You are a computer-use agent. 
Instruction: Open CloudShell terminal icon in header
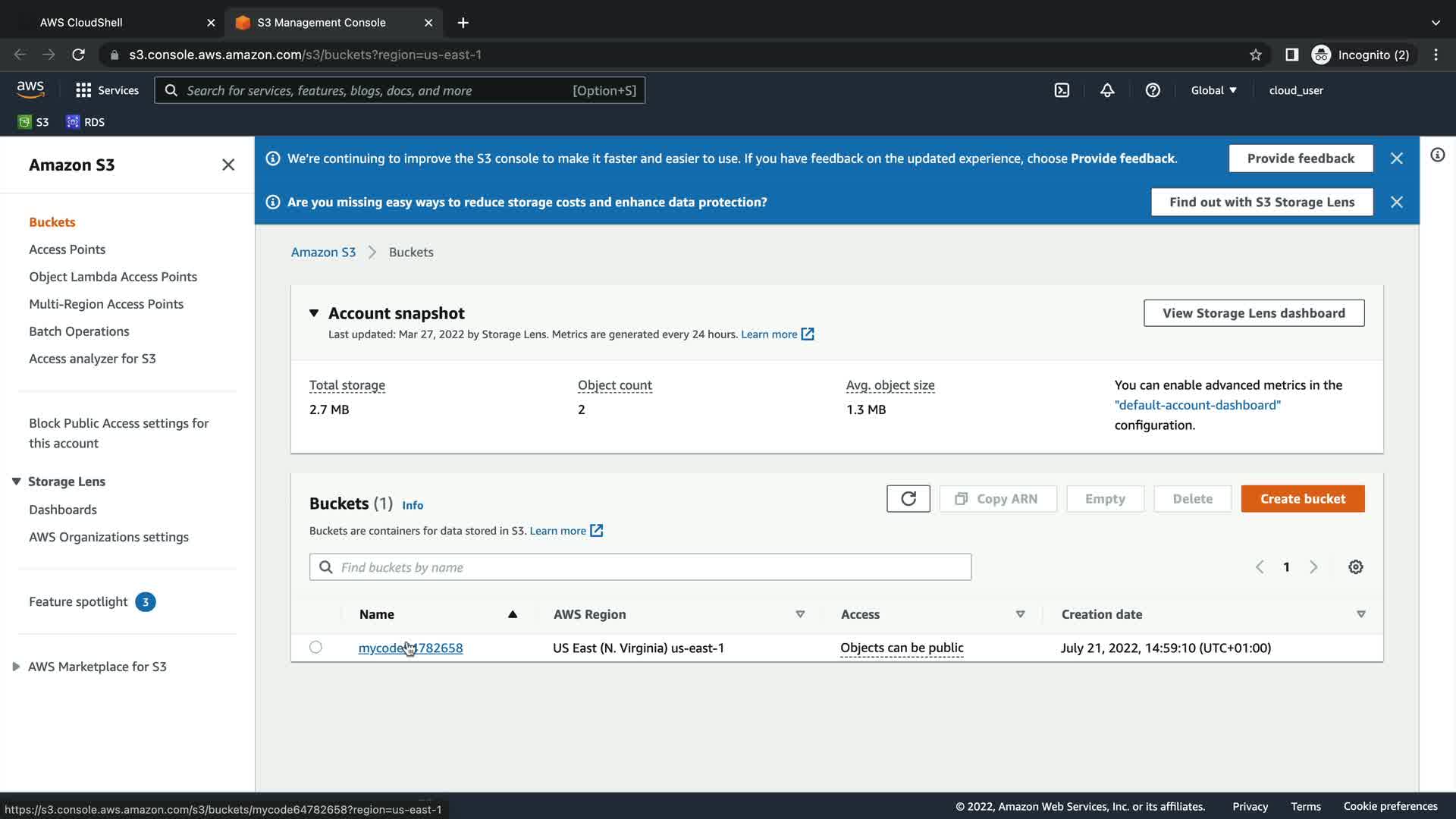point(1062,90)
